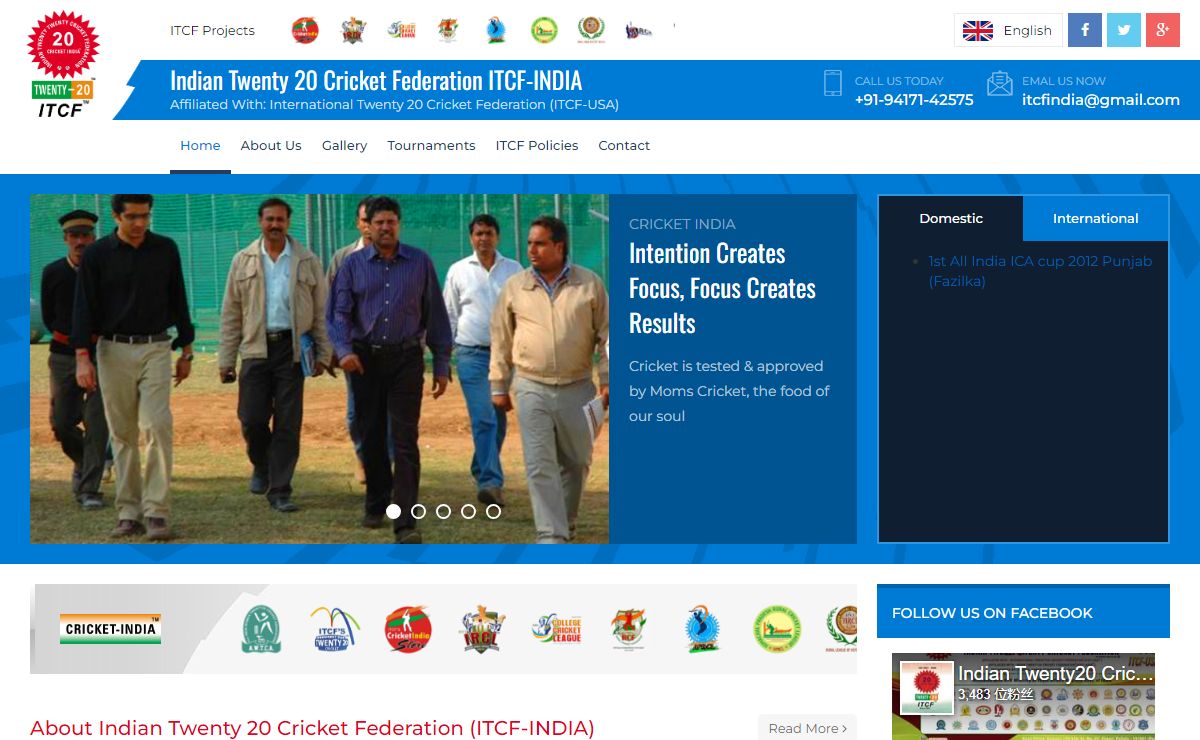Open the 1st All India ICA cup 2012 link

click(1040, 271)
